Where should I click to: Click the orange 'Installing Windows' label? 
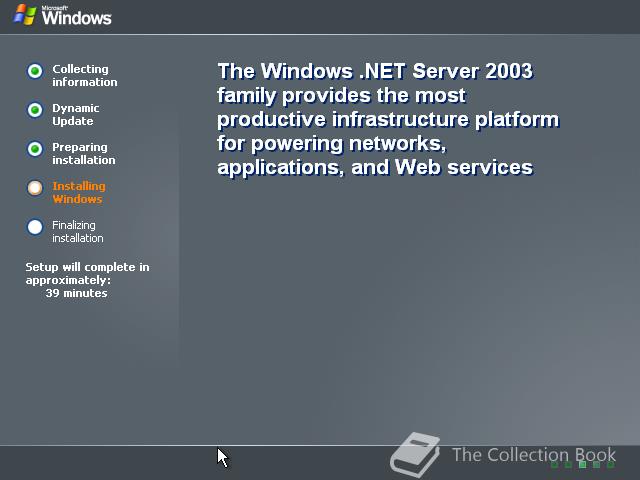(79, 192)
